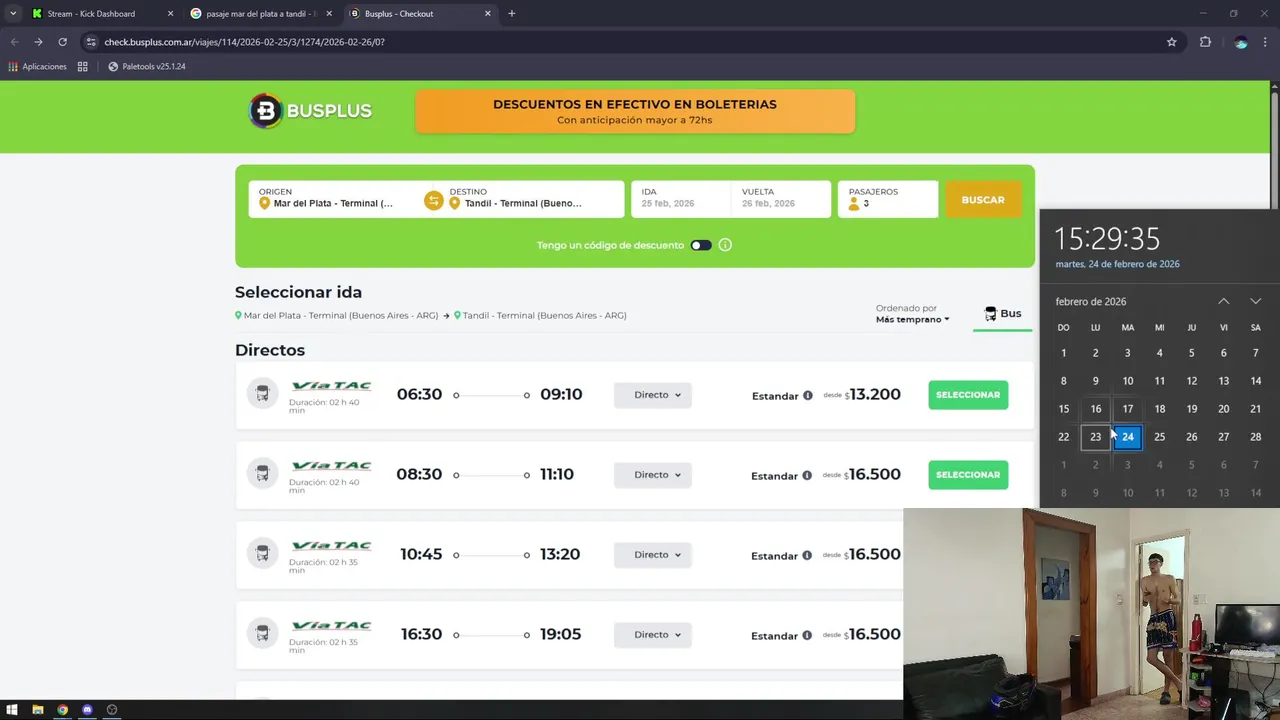Click info icon beside Estandar on 06:30 trip
Image resolution: width=1280 pixels, height=720 pixels.
[x=807, y=395]
